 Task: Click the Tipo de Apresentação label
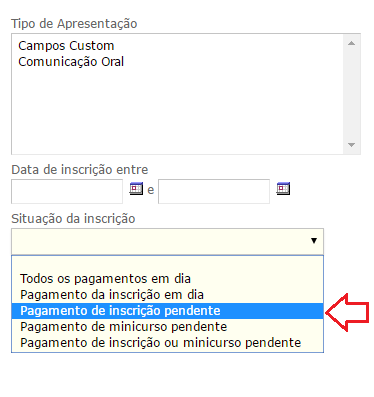74,24
